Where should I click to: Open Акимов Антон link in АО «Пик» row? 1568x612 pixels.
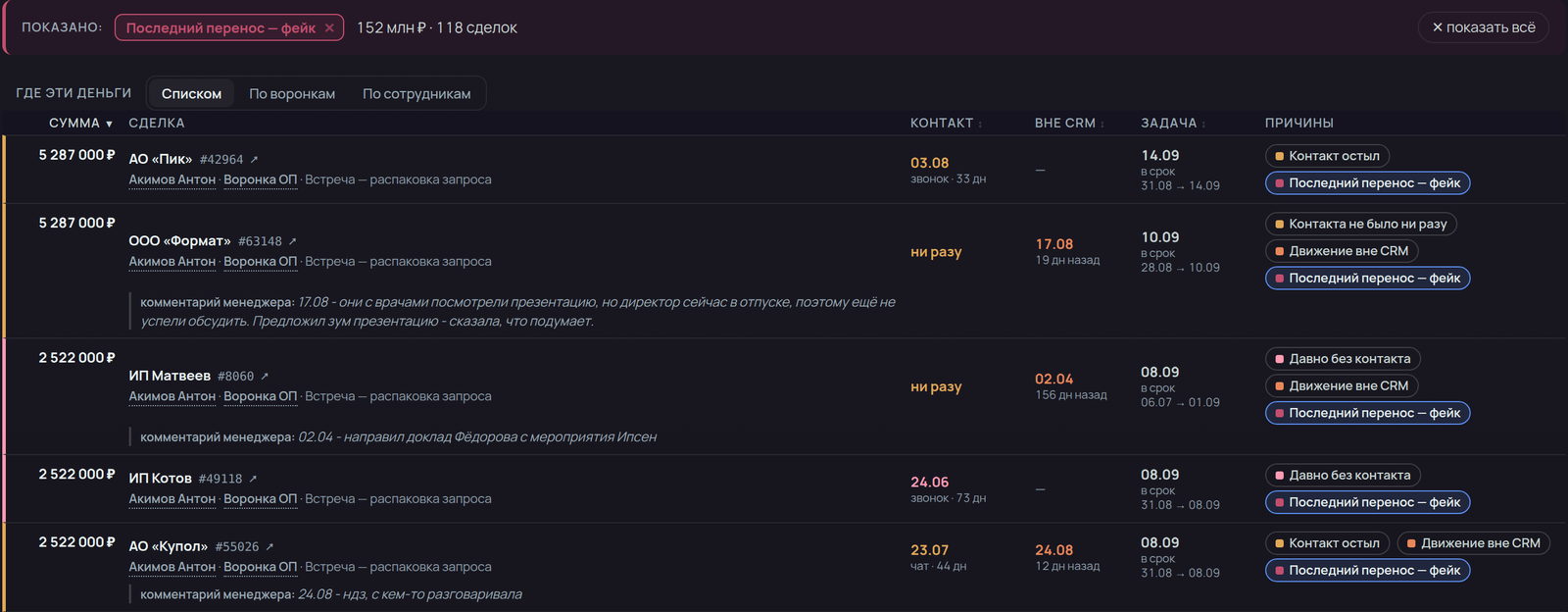tap(172, 179)
